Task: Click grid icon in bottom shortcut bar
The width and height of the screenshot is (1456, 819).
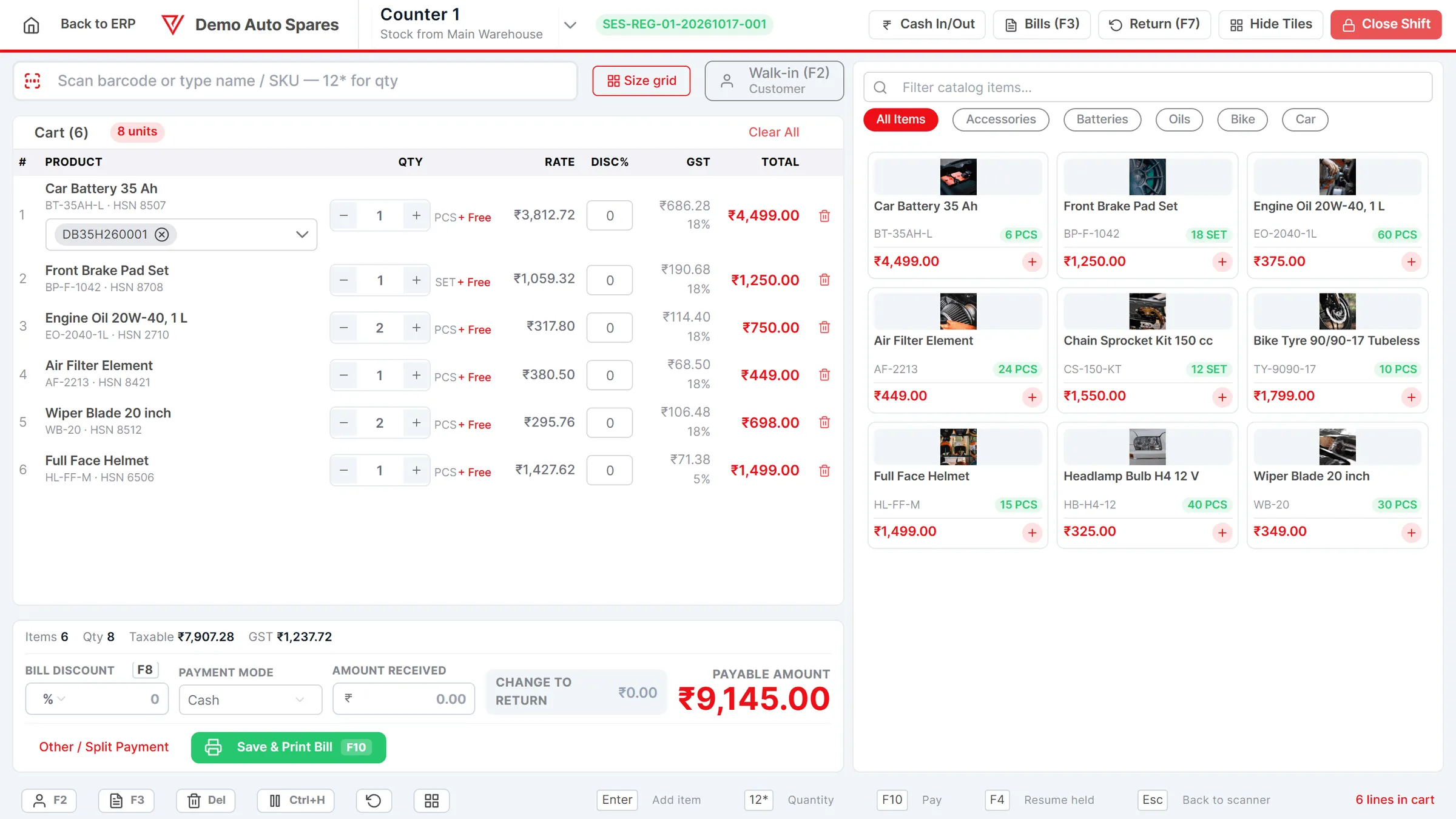Action: pos(431,801)
